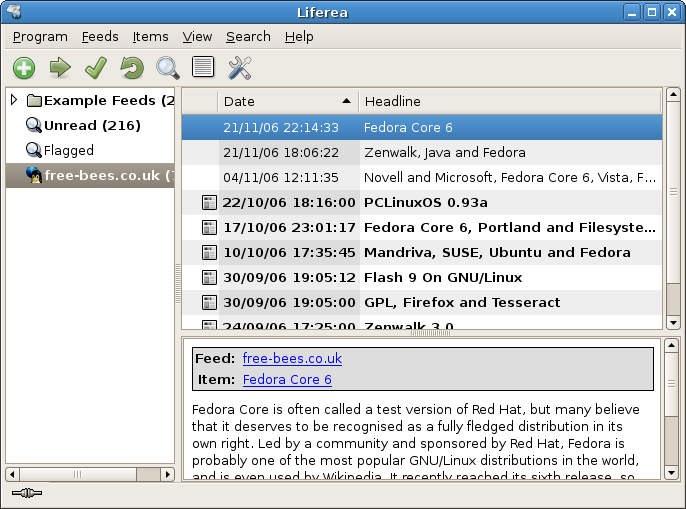Viewport: 686px width, 509px height.
Task: Select Flash 9 On GNU/Linux headline
Action: pos(443,277)
